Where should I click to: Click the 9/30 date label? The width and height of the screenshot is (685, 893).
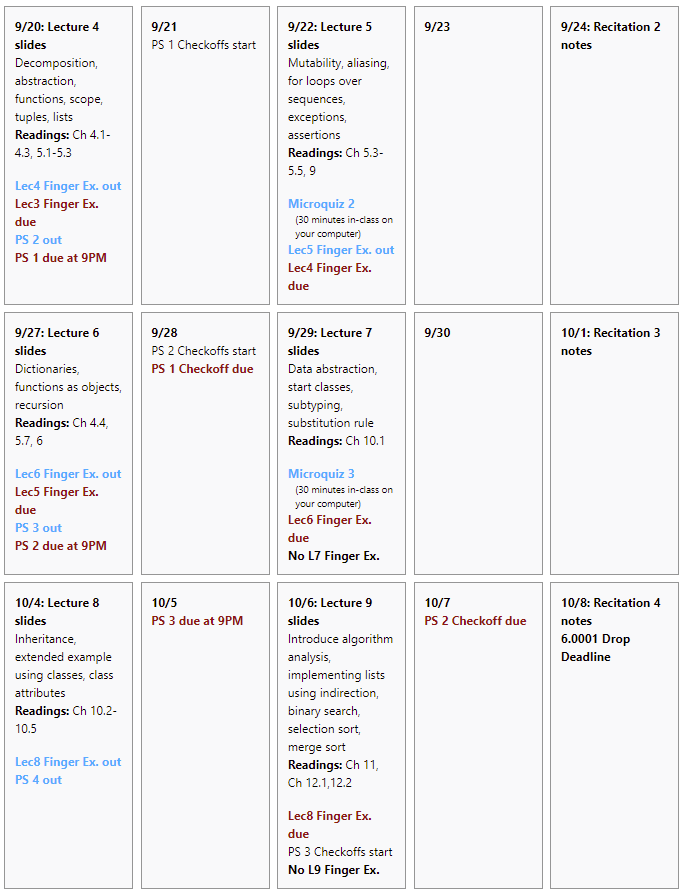[437, 333]
